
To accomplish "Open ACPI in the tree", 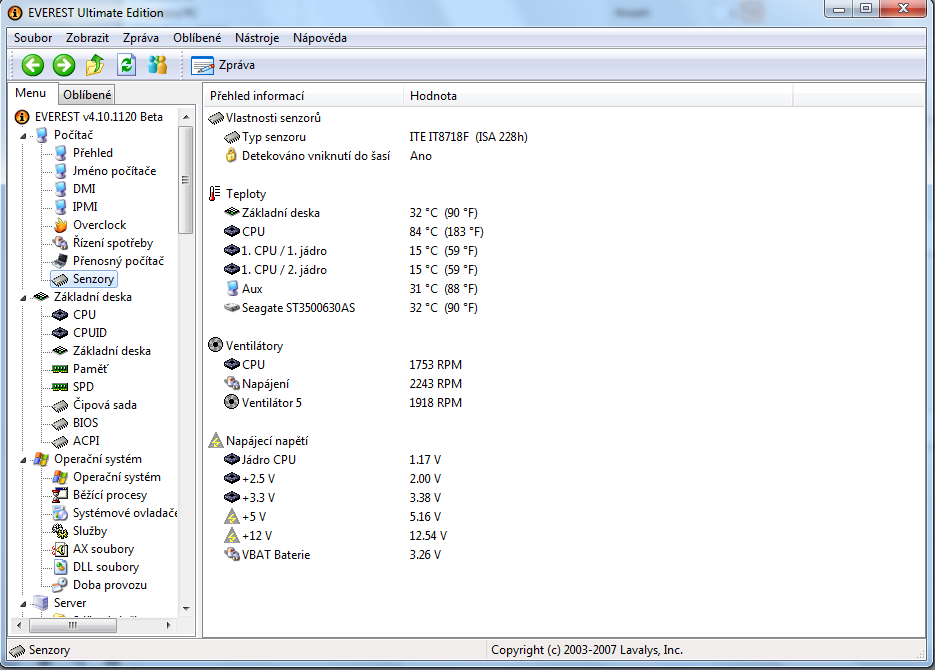I will [86, 441].
